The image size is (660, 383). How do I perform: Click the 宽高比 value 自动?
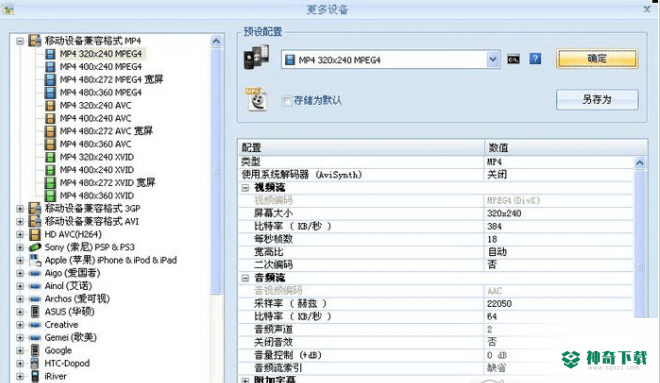497,252
